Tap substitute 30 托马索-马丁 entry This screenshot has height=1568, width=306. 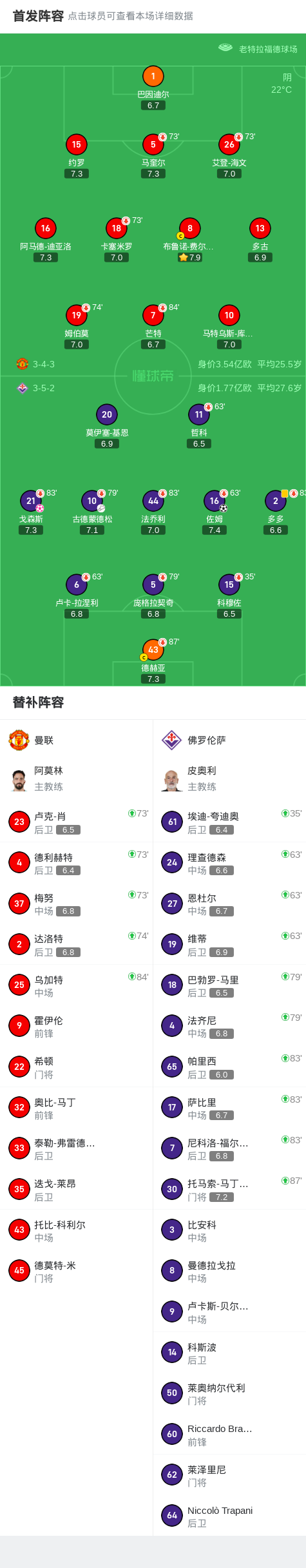[x=229, y=1189]
